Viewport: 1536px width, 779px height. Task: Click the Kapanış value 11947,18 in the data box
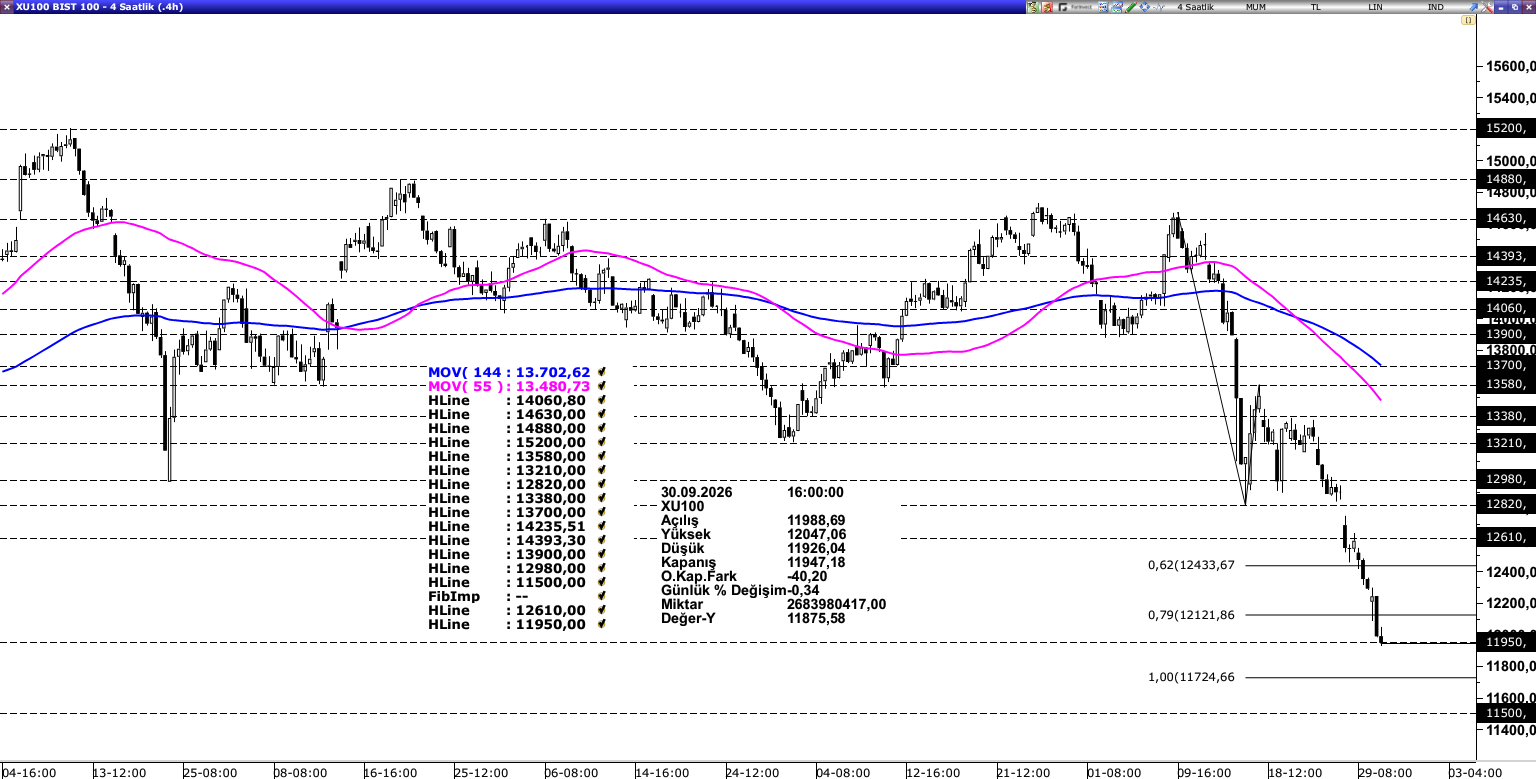pyautogui.click(x=816, y=562)
